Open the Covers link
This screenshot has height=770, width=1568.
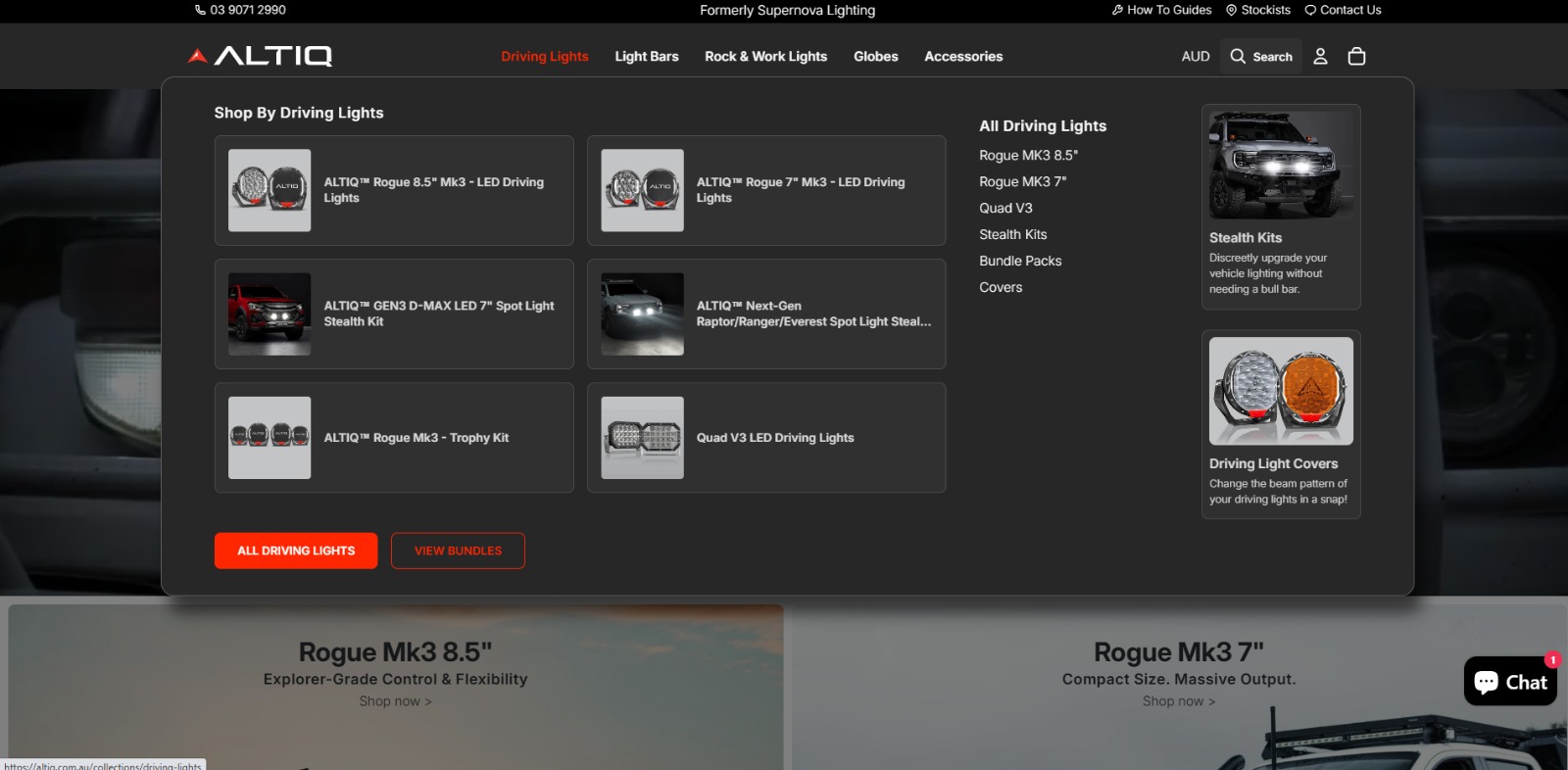[1001, 287]
